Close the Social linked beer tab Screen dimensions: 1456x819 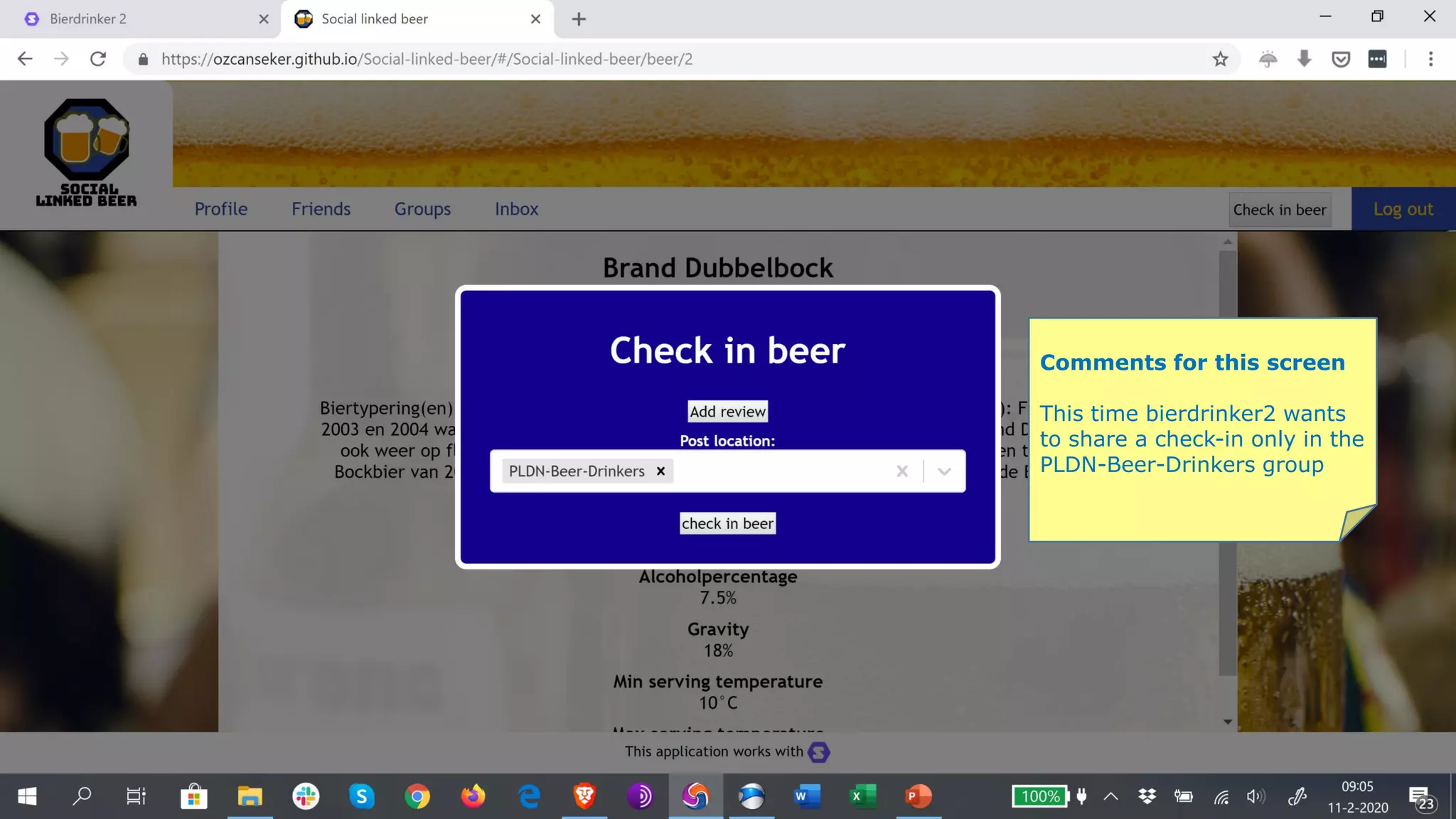tap(536, 19)
